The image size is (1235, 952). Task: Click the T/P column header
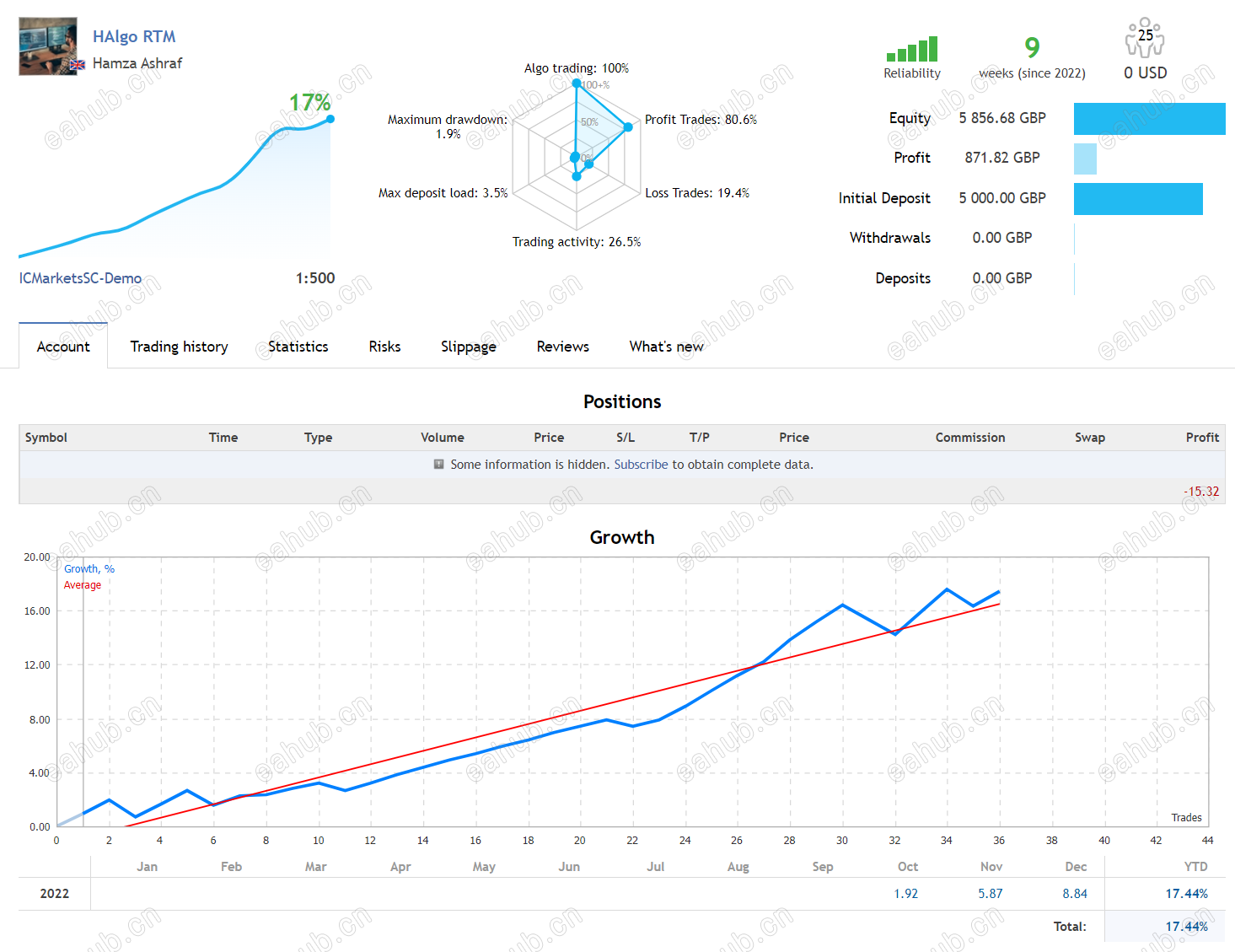pyautogui.click(x=700, y=438)
